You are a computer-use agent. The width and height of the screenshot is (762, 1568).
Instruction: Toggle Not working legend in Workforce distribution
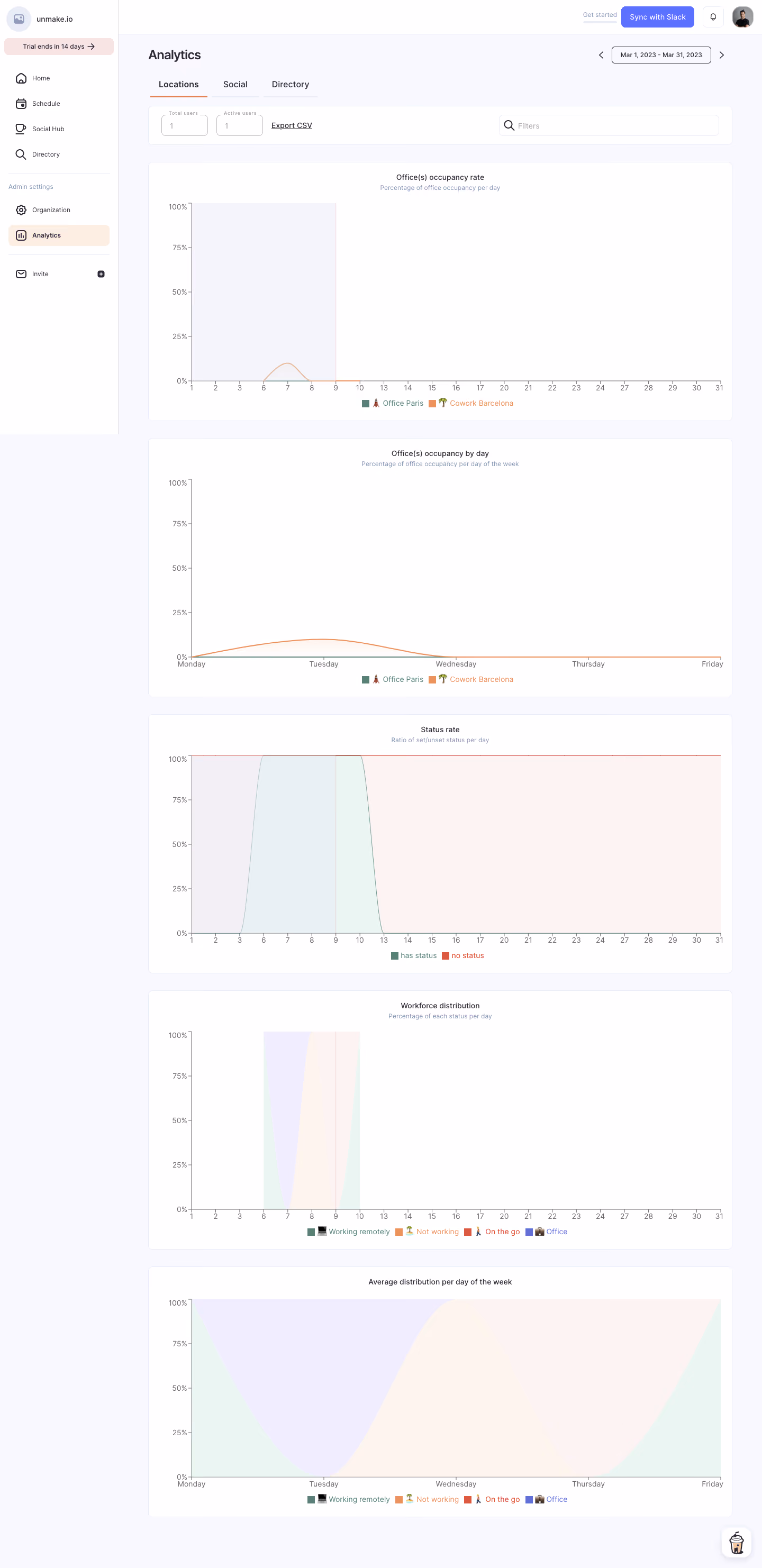click(427, 1232)
